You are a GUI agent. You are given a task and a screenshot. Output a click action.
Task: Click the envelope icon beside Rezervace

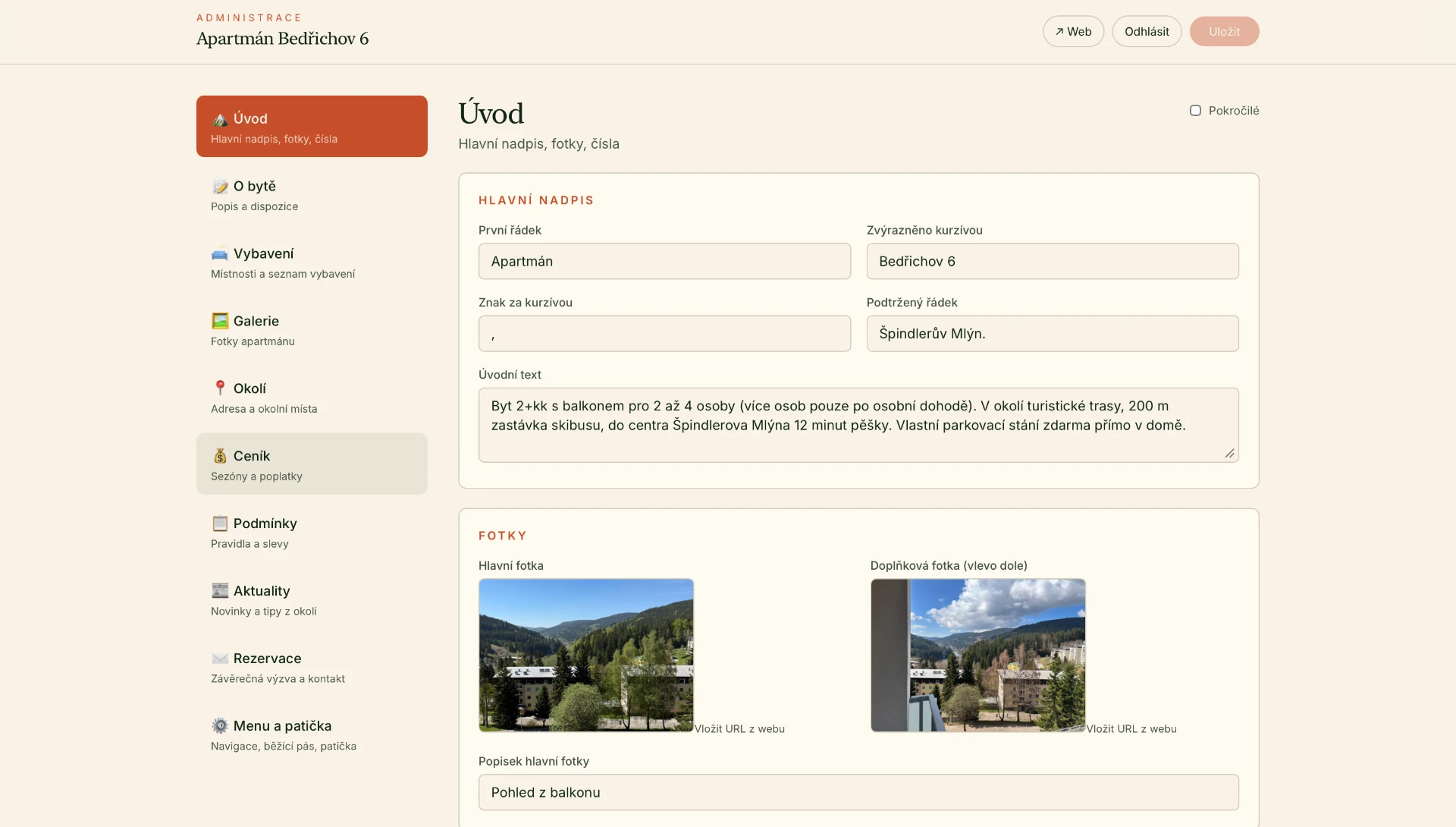[x=220, y=659]
